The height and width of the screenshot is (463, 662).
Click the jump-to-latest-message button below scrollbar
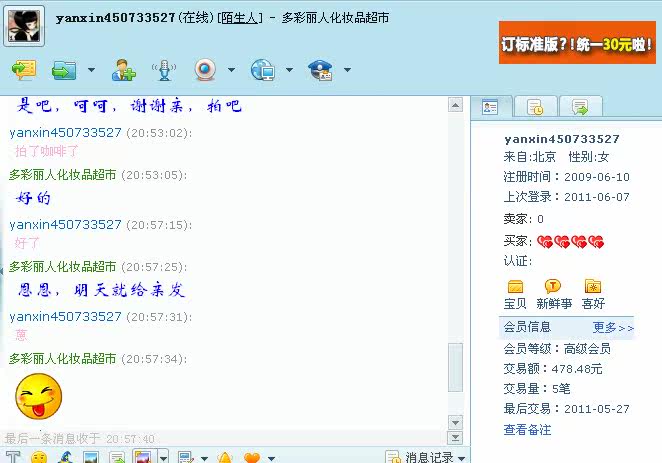pos(455,438)
